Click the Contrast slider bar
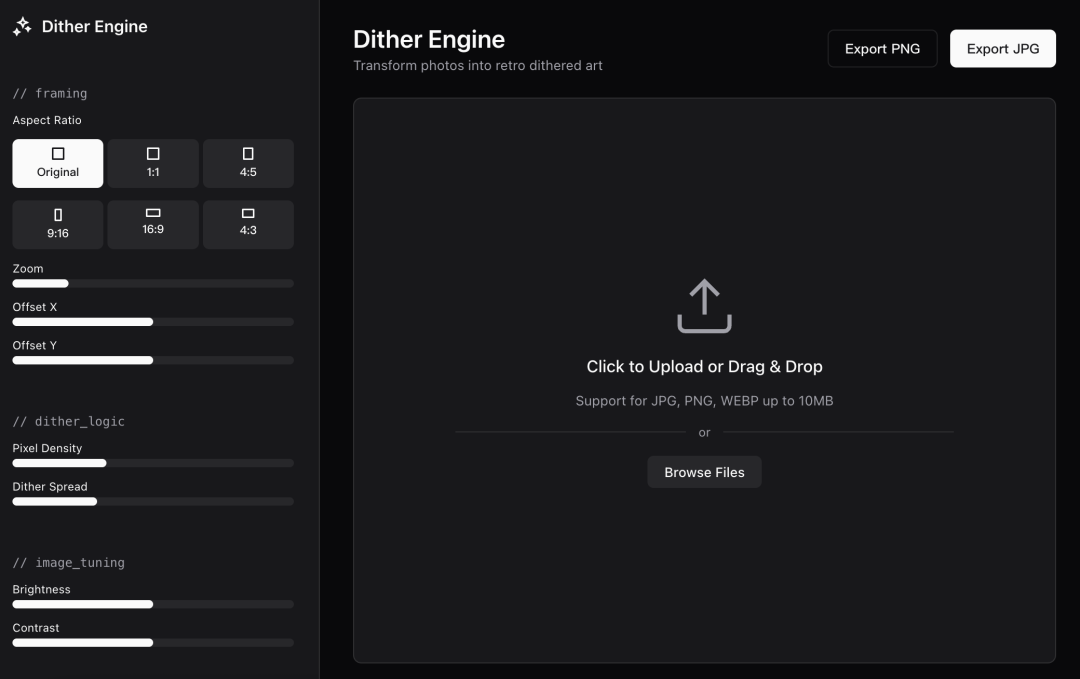This screenshot has height=679, width=1080. coord(153,642)
